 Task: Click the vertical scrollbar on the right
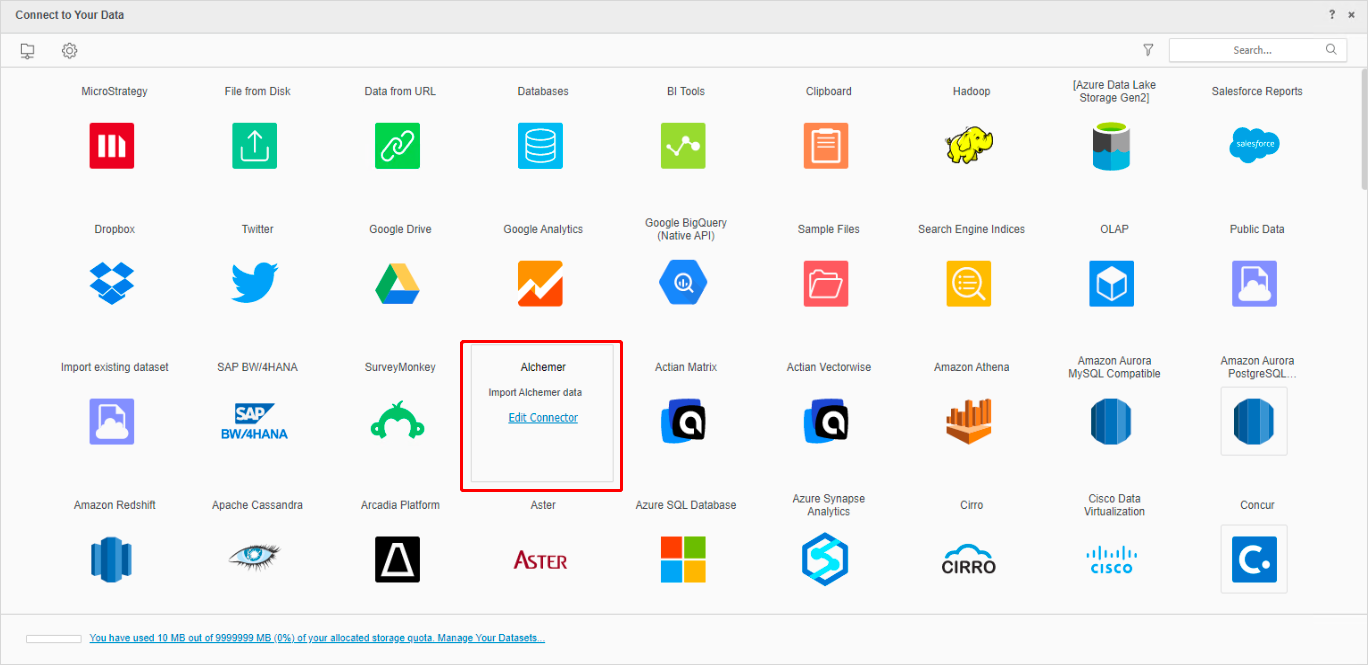[1363, 130]
